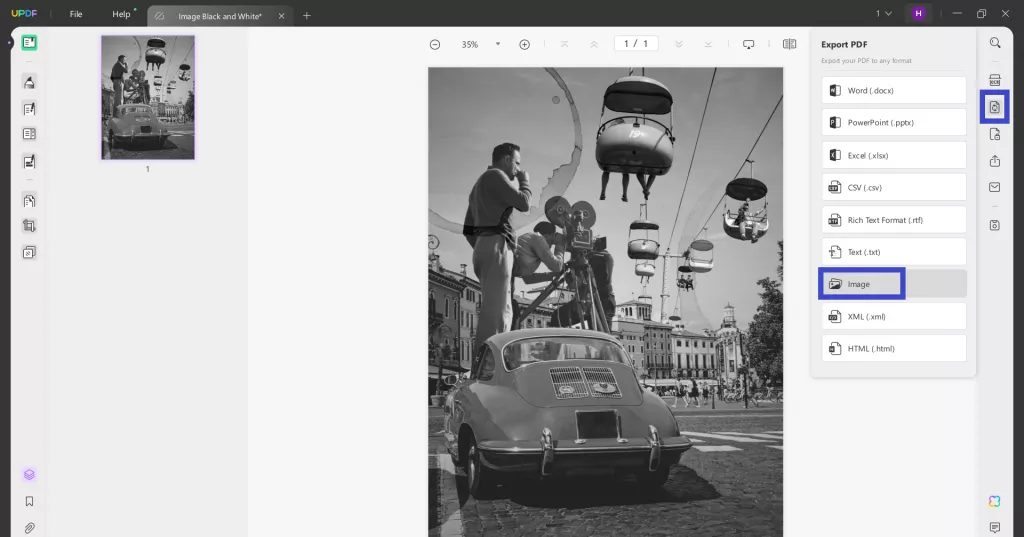
Task: Export PDF as Word (.docx)
Action: click(893, 91)
